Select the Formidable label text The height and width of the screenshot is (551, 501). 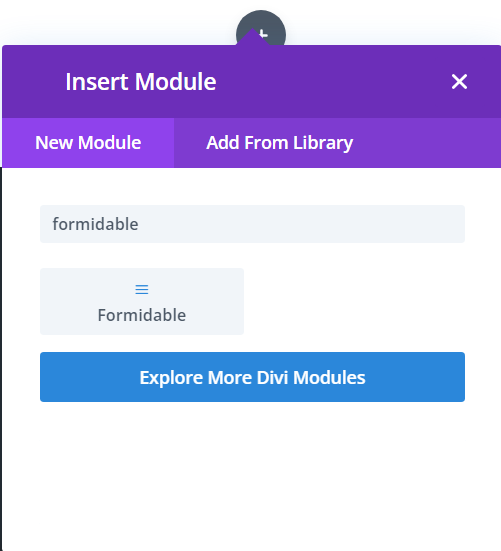tap(142, 315)
